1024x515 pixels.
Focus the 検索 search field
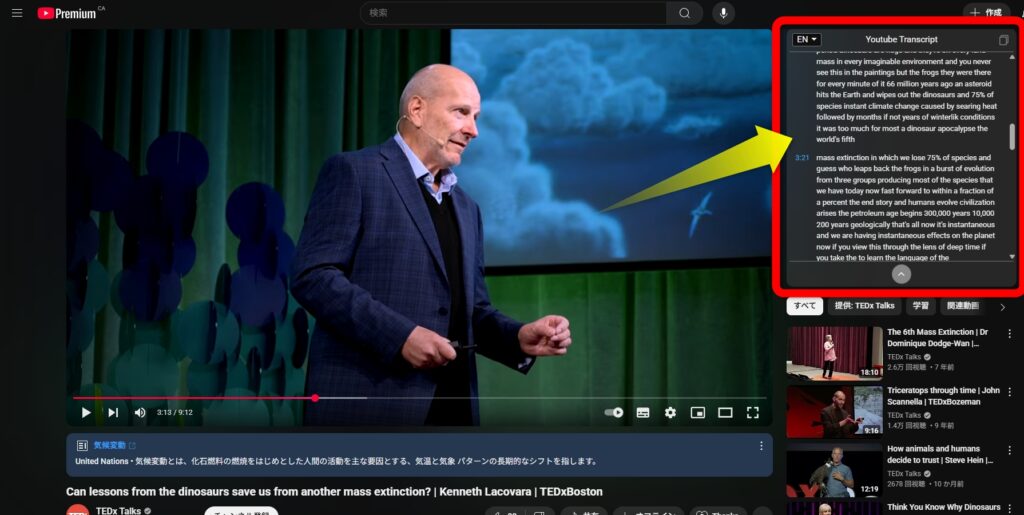513,13
